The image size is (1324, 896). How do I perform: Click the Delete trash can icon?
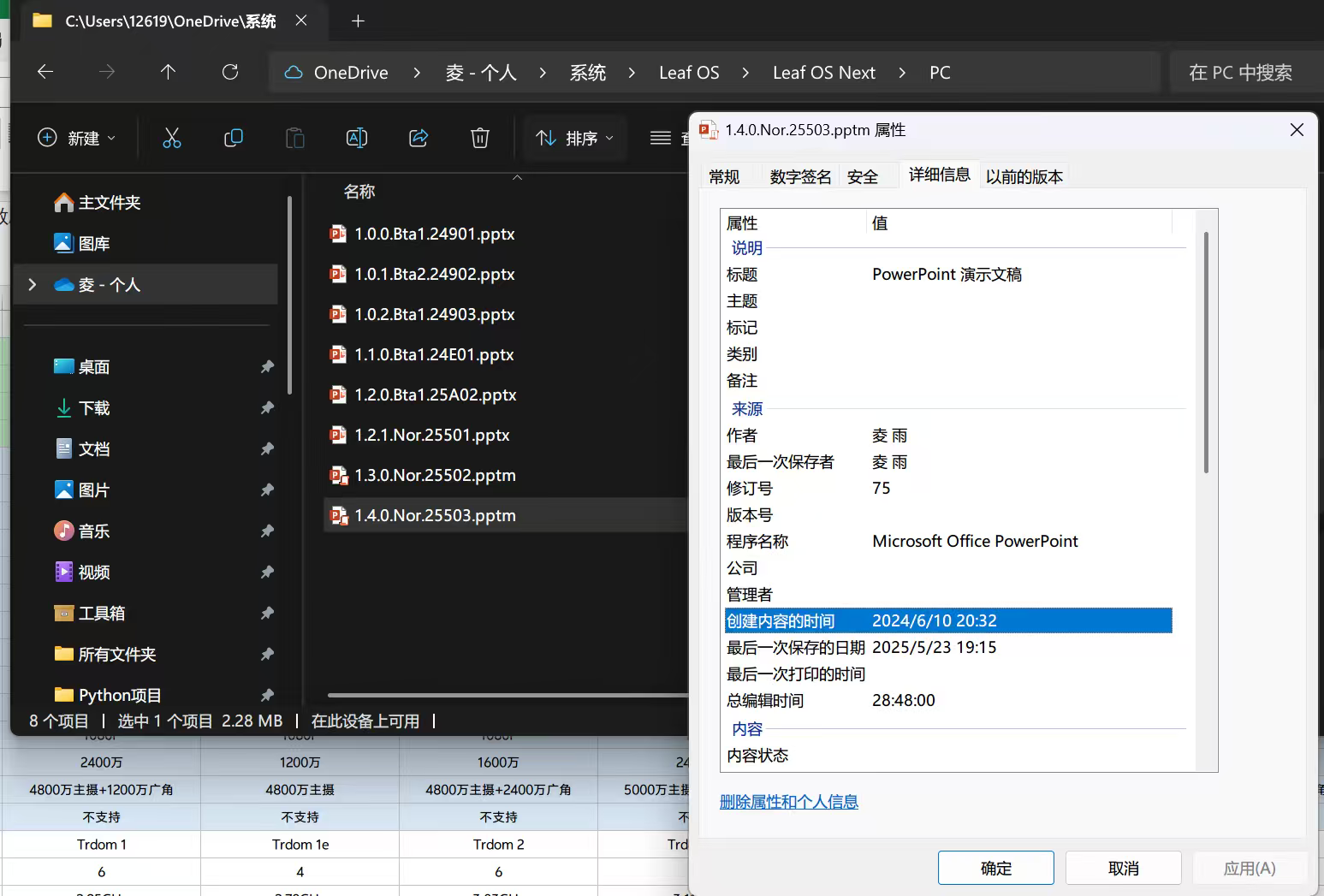click(x=480, y=138)
